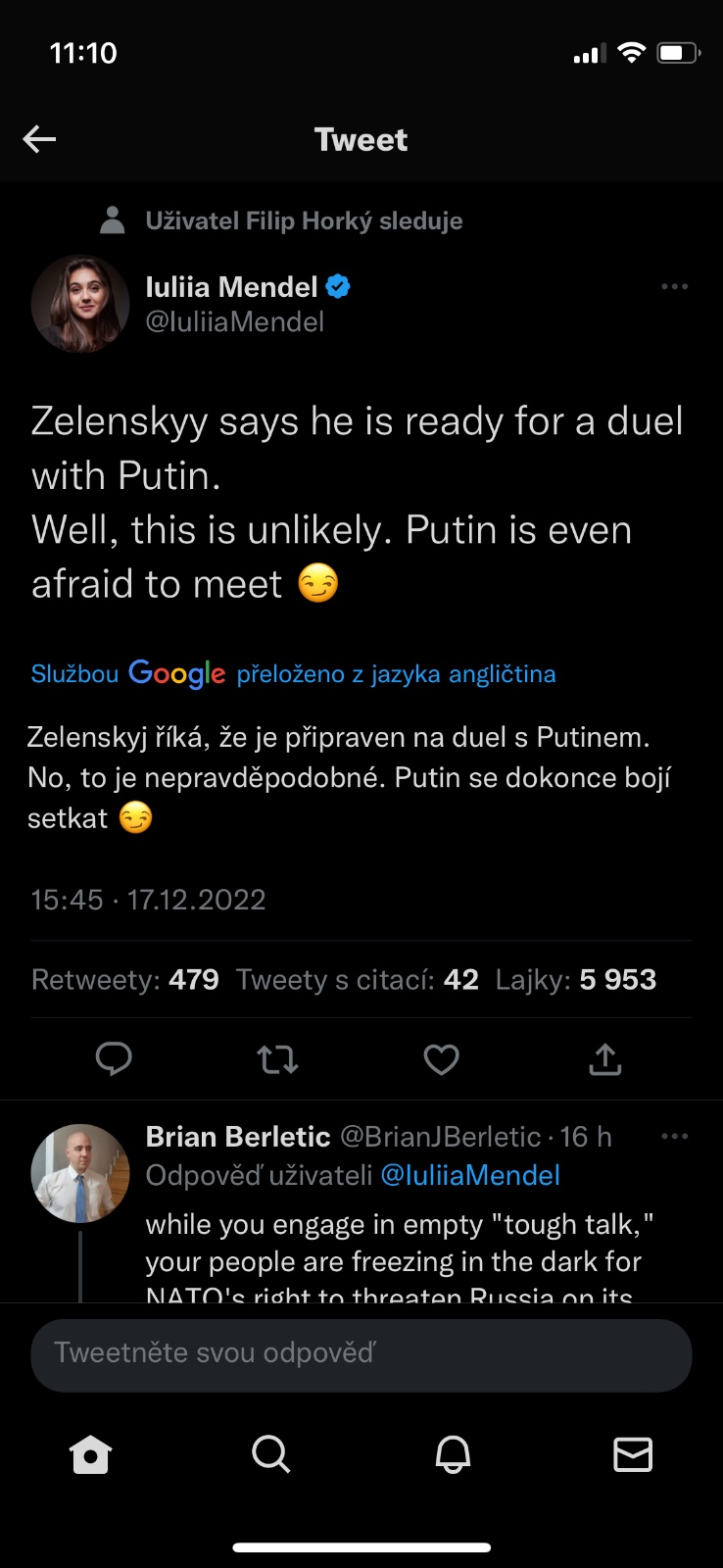Like the tweet with heart icon
The width and height of the screenshot is (723, 1568).
[441, 1059]
